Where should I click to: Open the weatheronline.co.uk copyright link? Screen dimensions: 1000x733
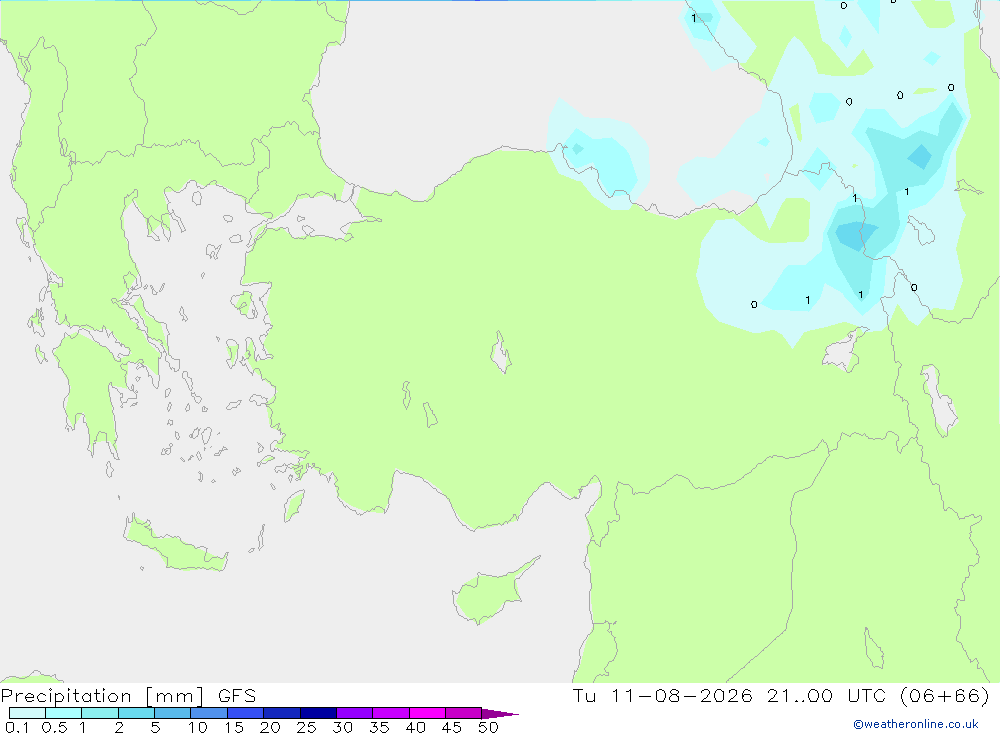pos(916,724)
